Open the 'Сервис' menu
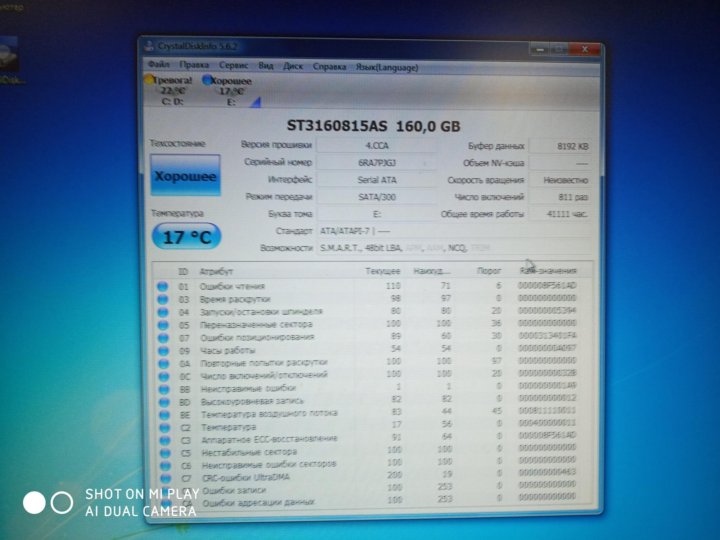 [231, 65]
